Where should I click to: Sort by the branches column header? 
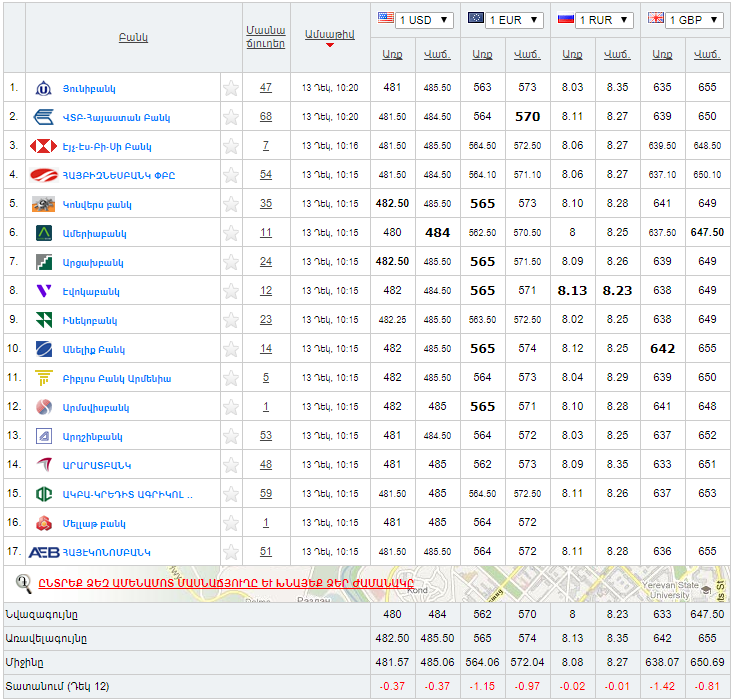coord(266,37)
